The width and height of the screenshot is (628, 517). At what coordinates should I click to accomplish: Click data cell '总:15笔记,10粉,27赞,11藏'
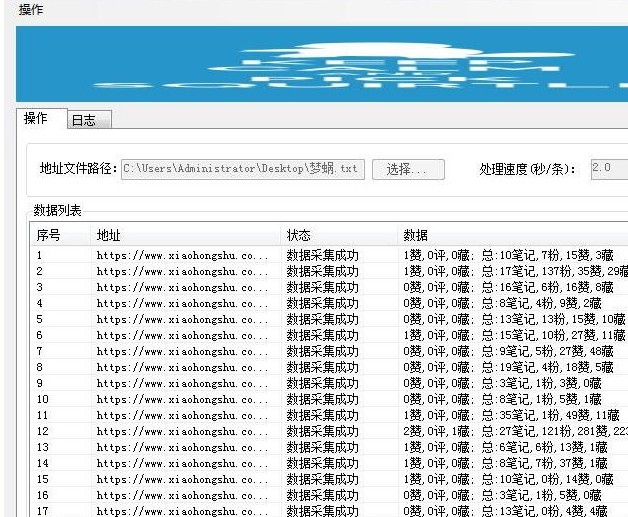554,335
